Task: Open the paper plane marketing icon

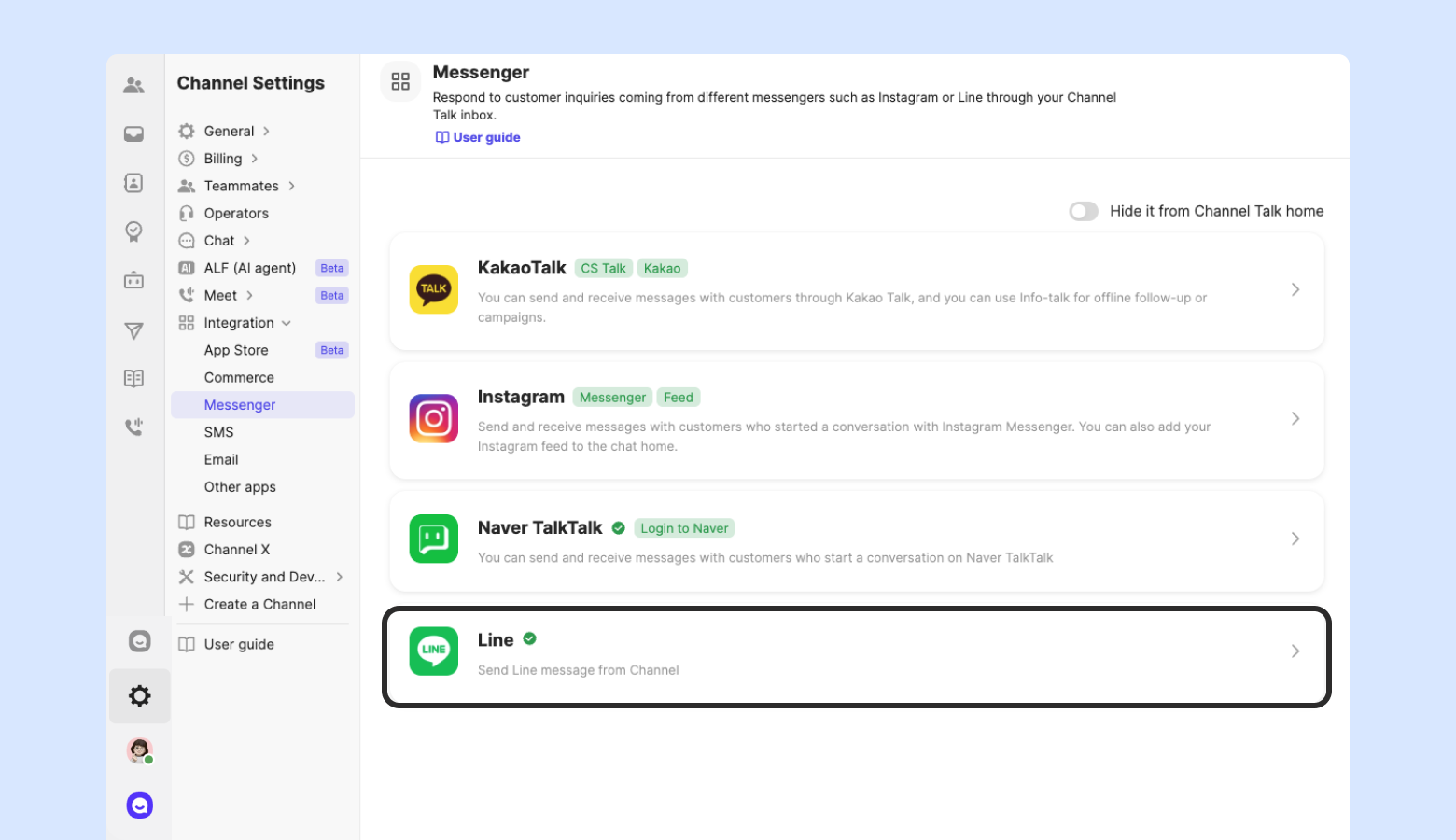Action: pos(133,330)
